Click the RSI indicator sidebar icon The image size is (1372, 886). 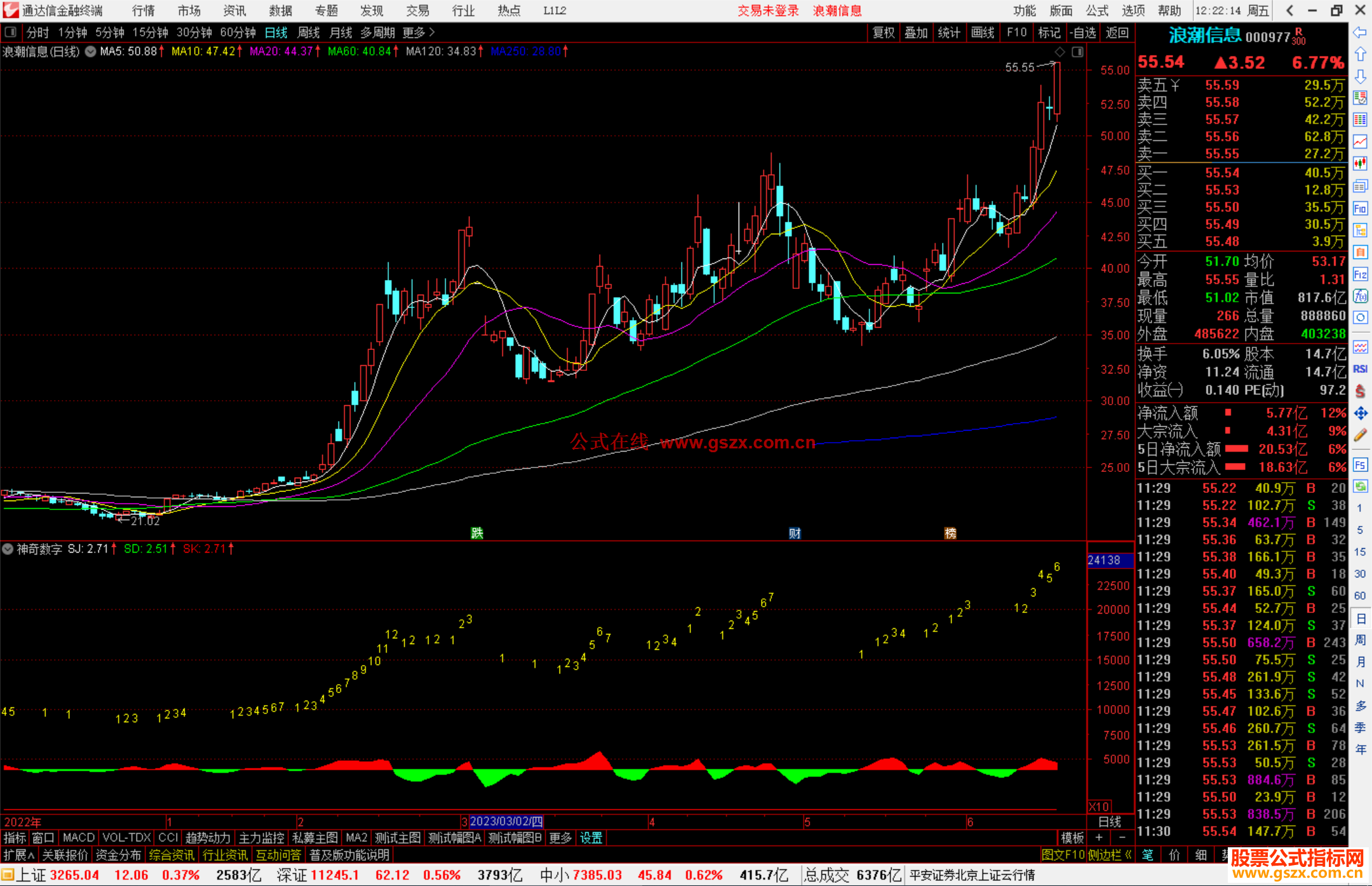(x=1360, y=369)
